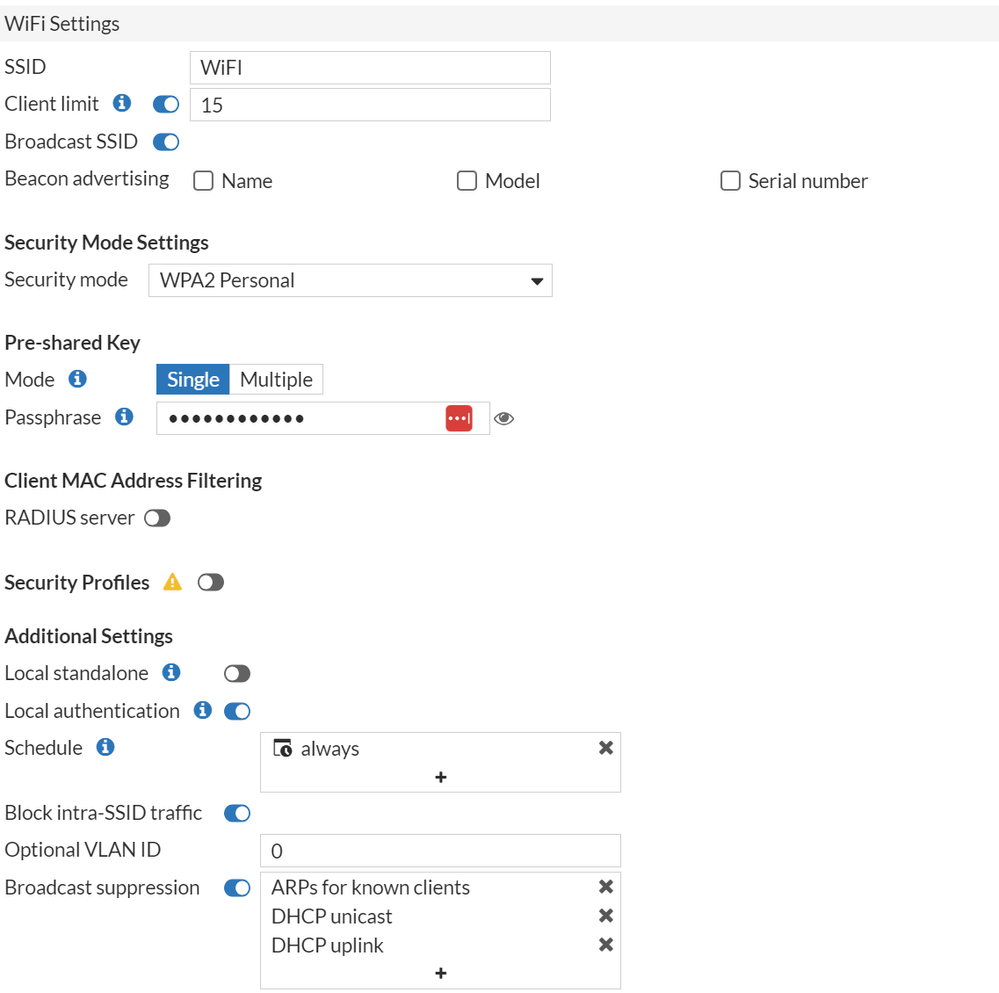Add a broadcast suppression entry with plus
Viewport: 999px width, 993px height.
click(x=440, y=973)
